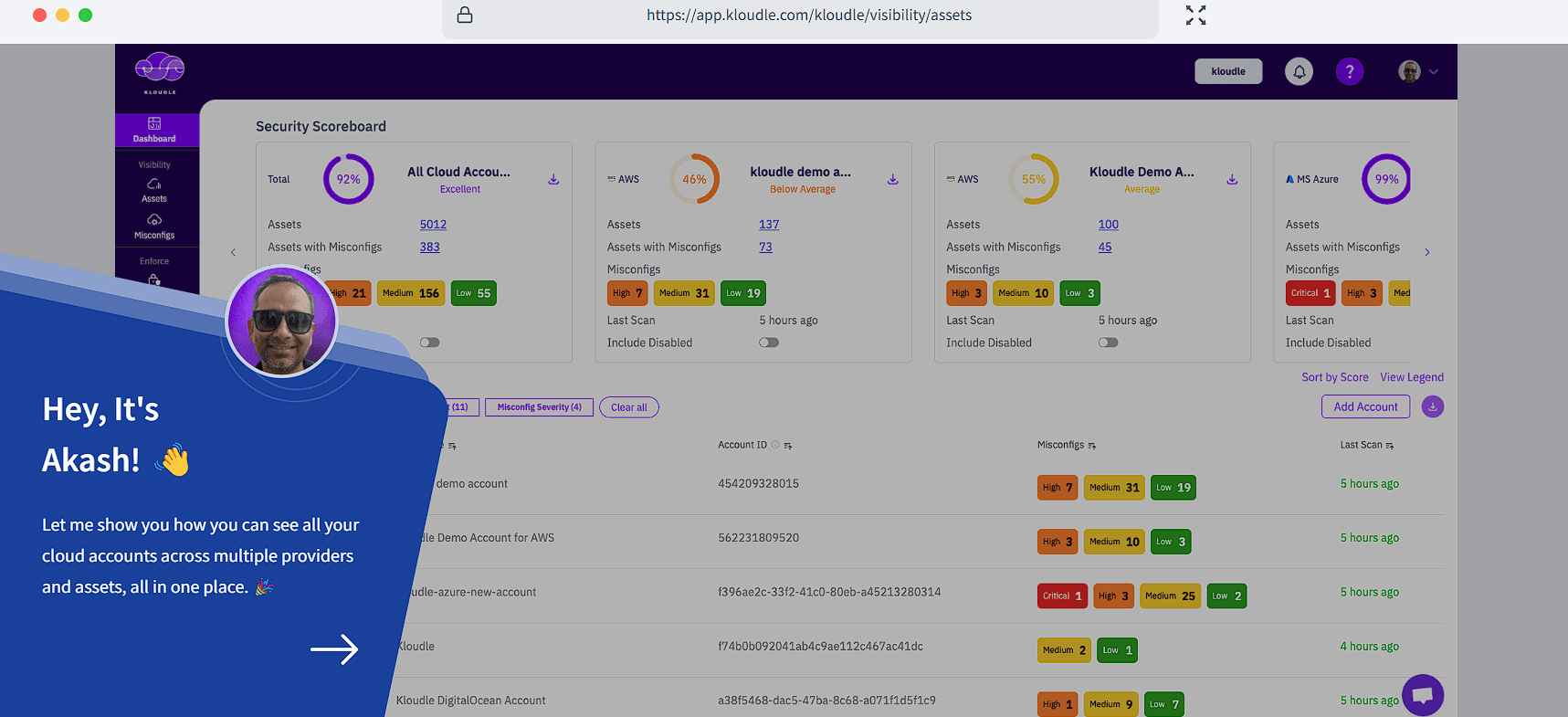The image size is (1568, 717).
Task: Click the Clear all filters button
Action: tap(629, 407)
